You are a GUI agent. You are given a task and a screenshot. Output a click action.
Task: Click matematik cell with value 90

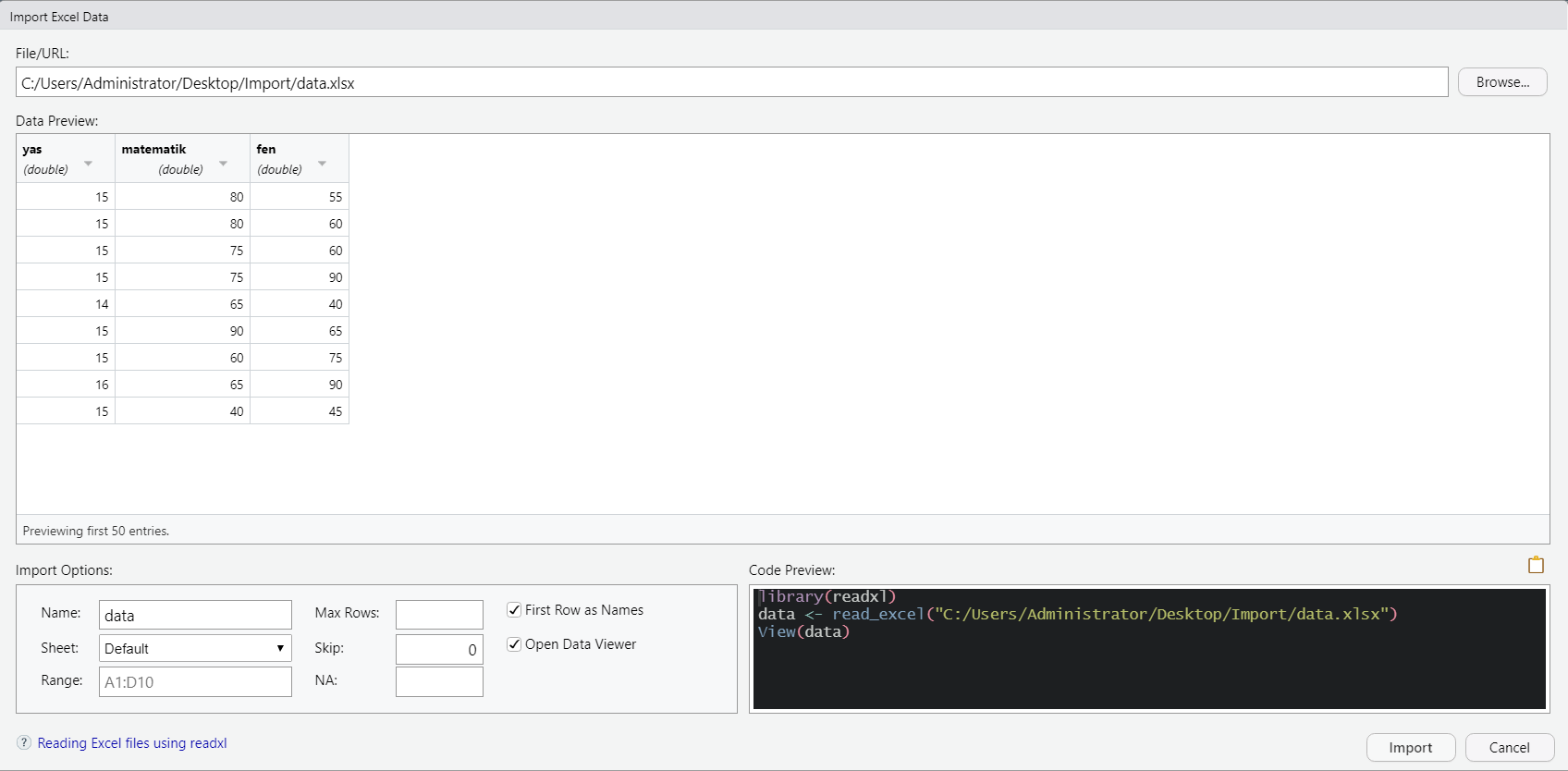click(182, 331)
